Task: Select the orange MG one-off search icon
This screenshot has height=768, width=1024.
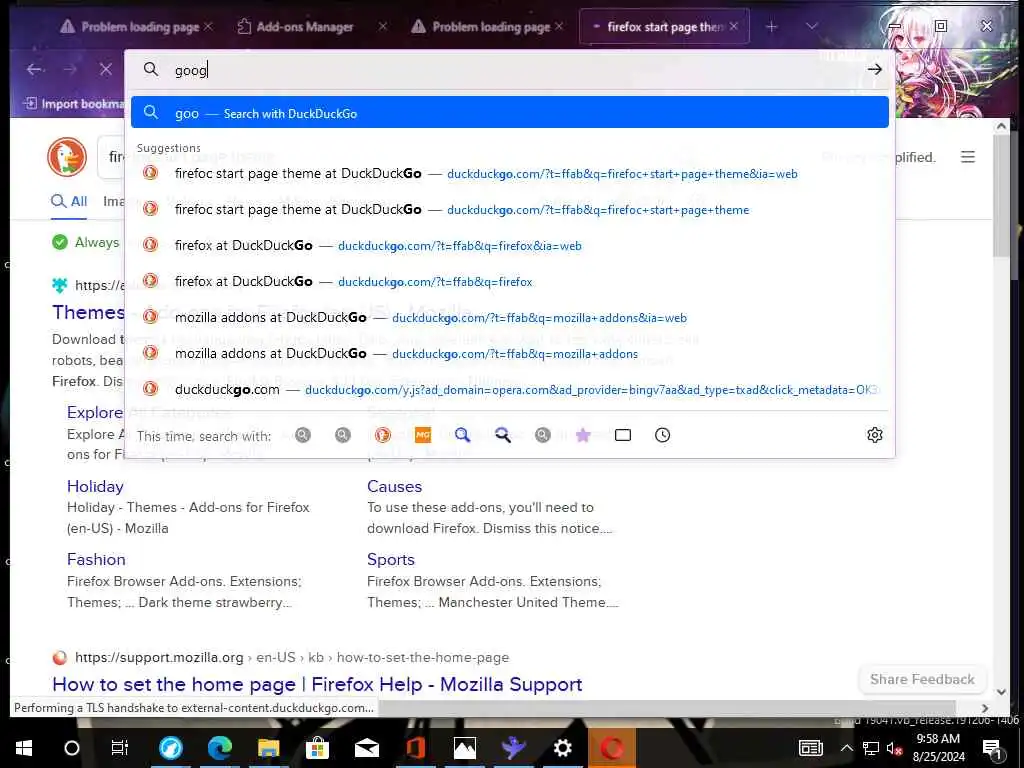Action: click(x=423, y=435)
